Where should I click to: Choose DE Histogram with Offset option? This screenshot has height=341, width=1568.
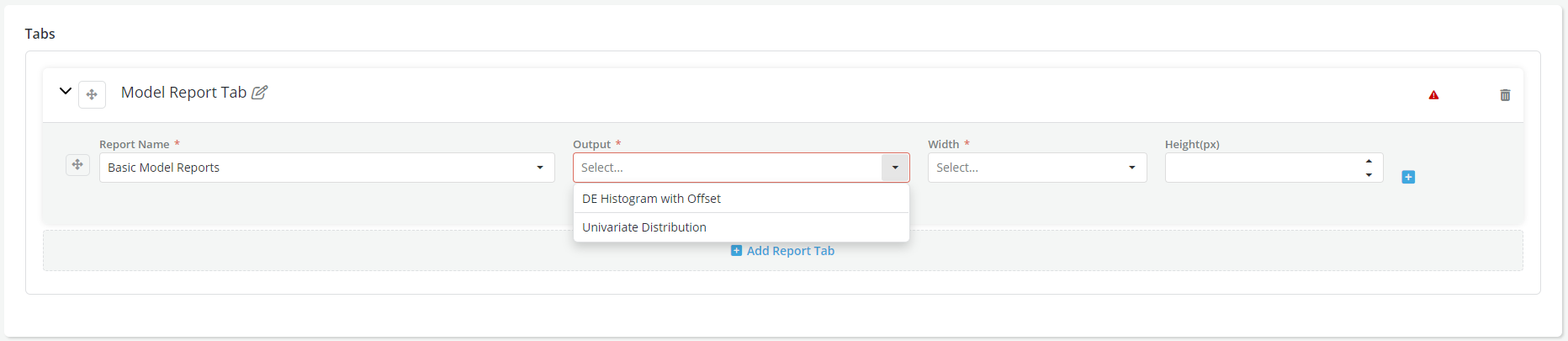tap(651, 199)
